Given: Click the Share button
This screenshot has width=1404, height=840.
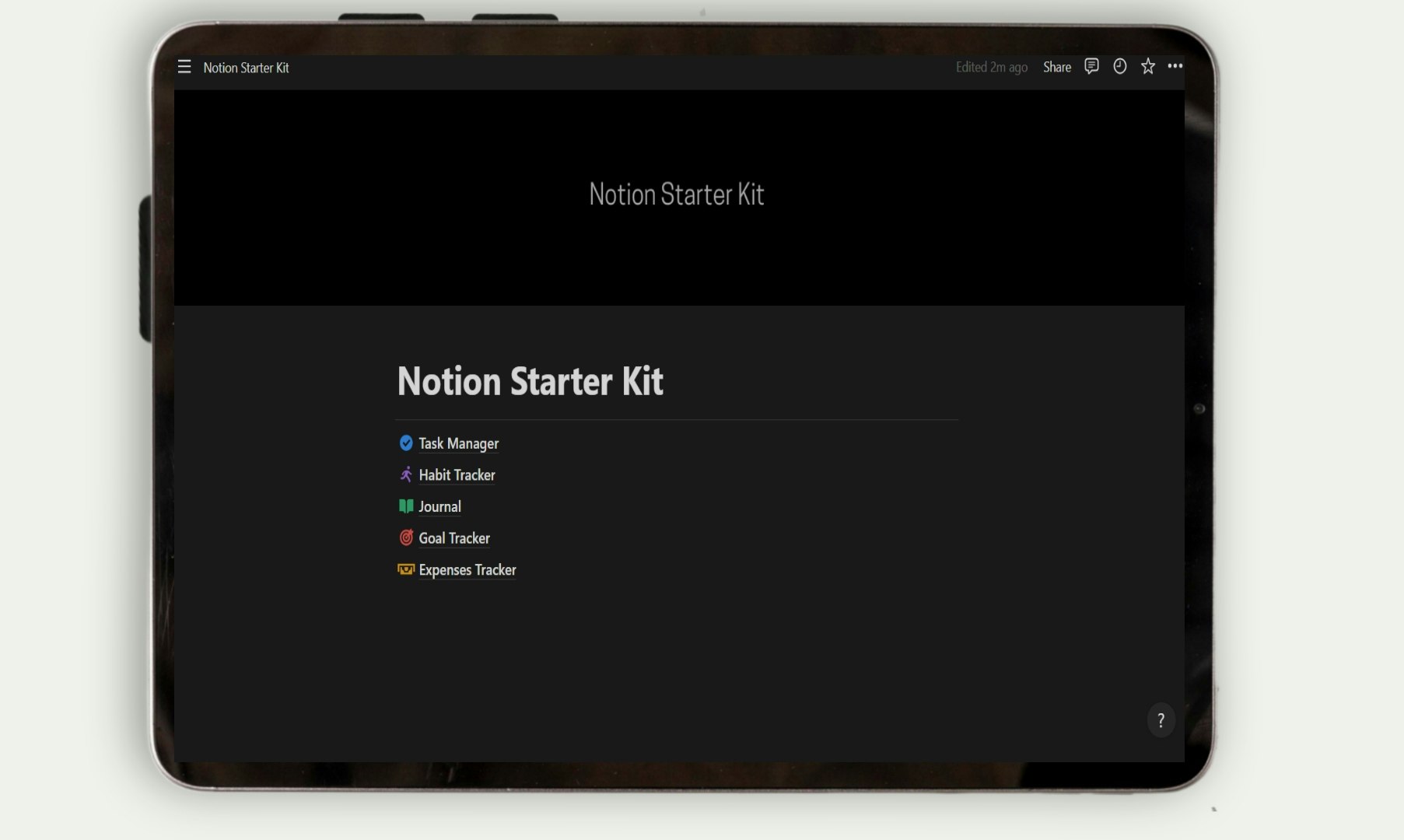Looking at the screenshot, I should click(x=1057, y=67).
